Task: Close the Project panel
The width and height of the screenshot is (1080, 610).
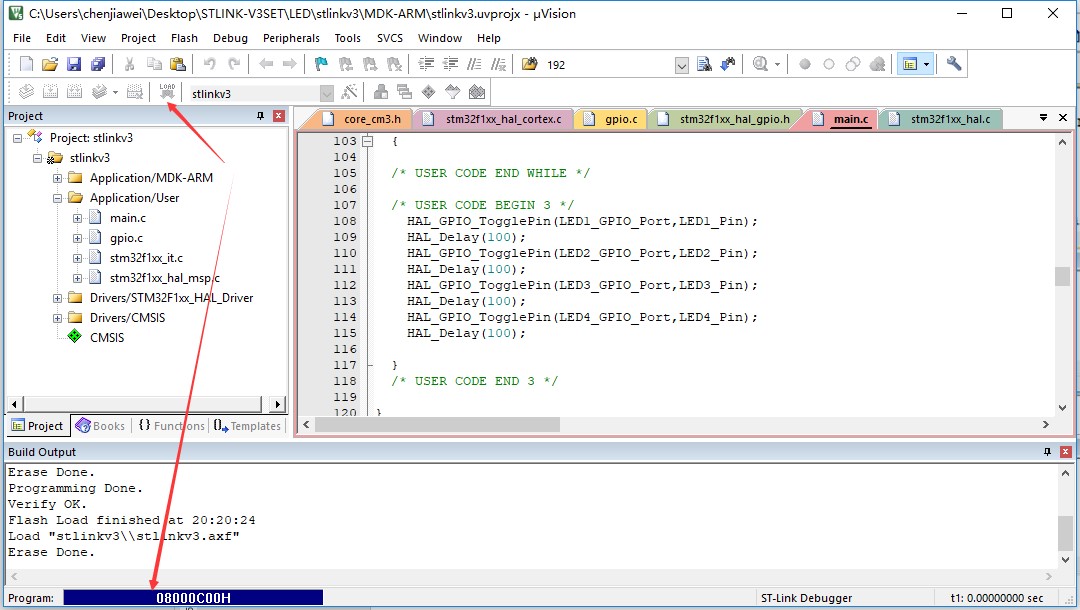Action: point(278,116)
